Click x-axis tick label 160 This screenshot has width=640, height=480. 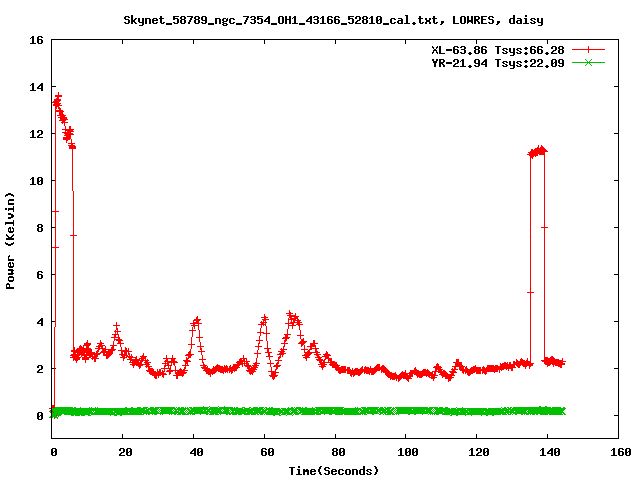pyautogui.click(x=621, y=452)
